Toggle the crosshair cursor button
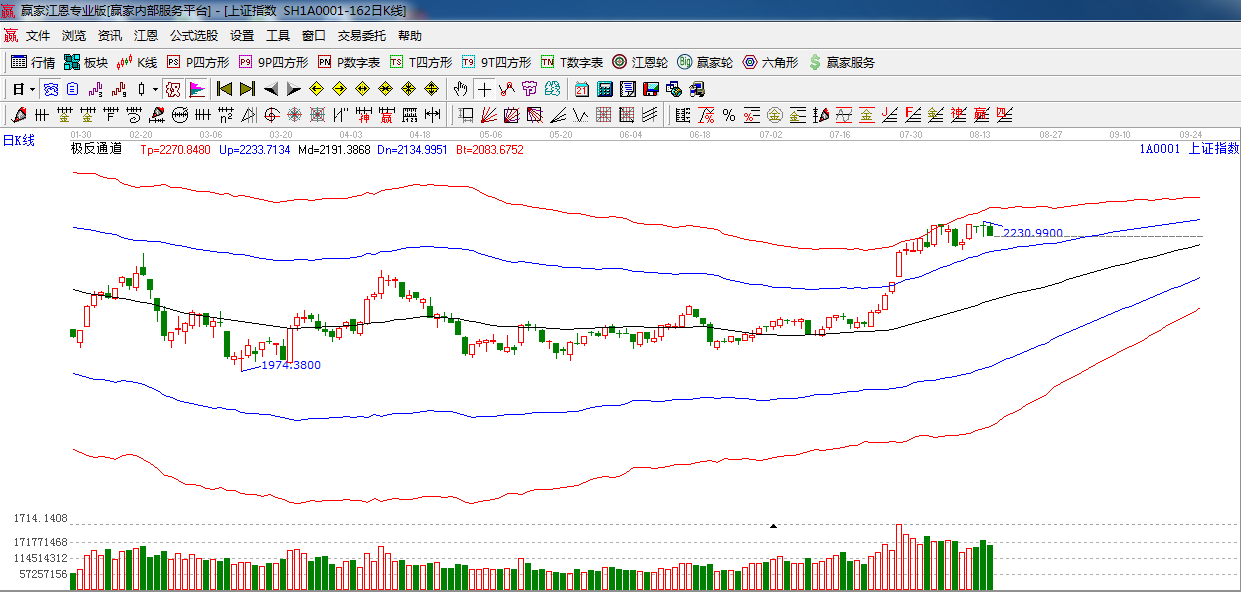This screenshot has width=1241, height=592. coord(484,89)
